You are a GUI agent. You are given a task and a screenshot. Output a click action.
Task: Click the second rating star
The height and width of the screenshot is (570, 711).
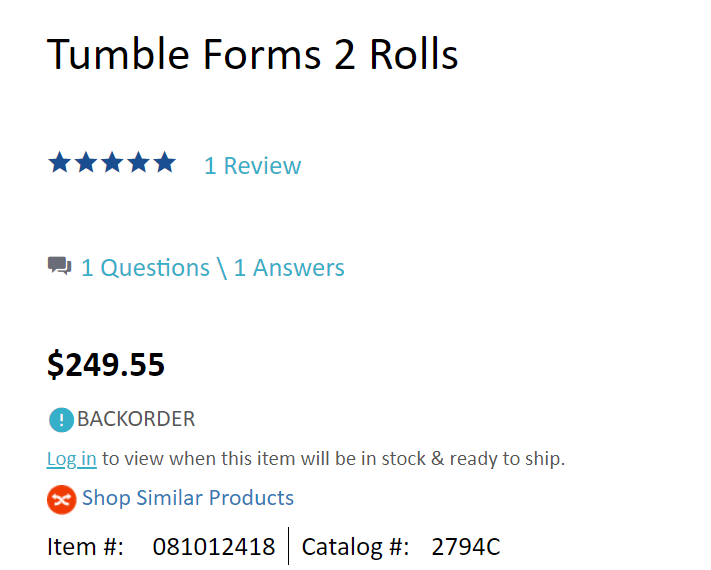(x=86, y=163)
